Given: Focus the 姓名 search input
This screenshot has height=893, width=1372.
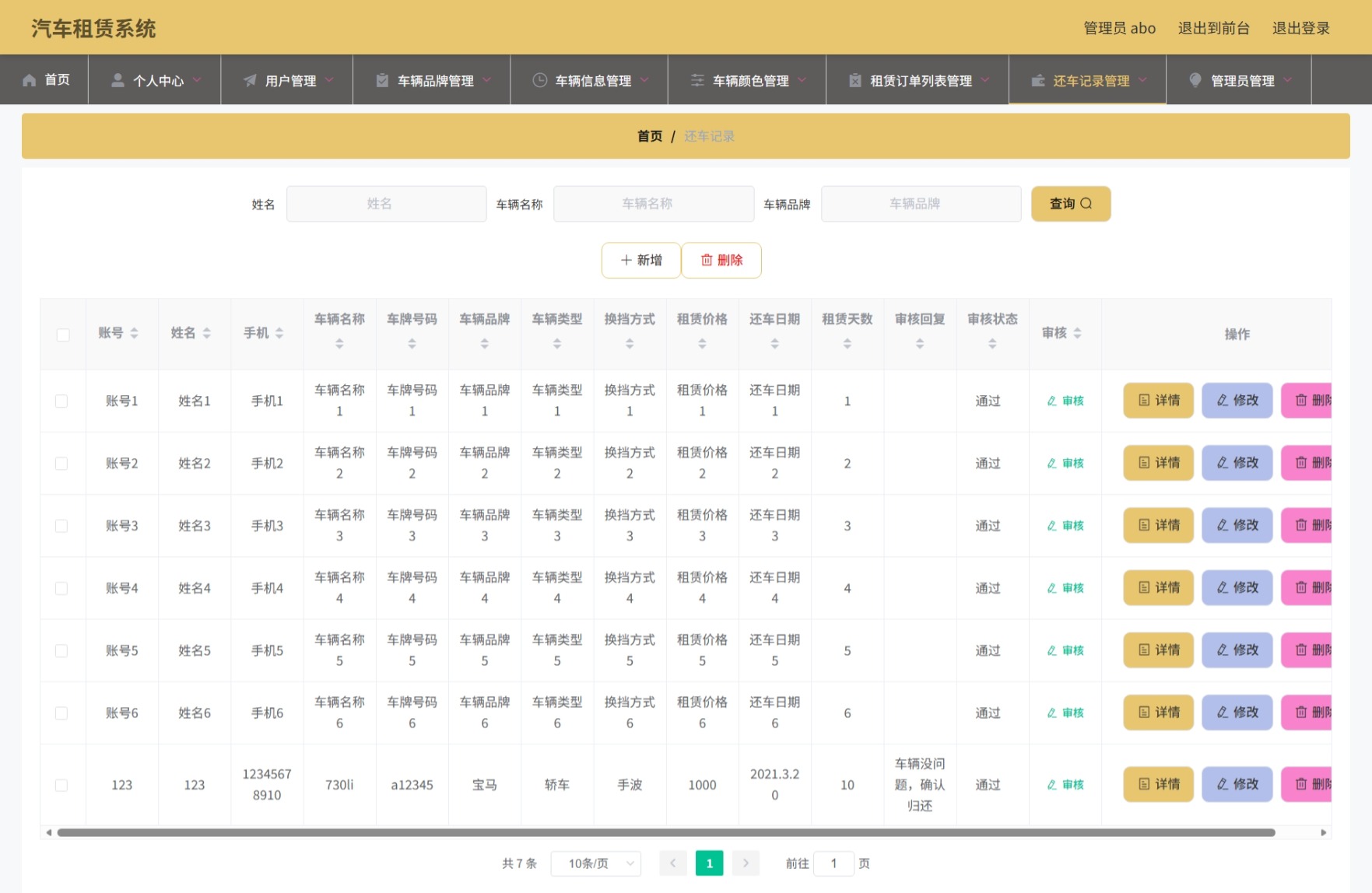Looking at the screenshot, I should tap(386, 204).
